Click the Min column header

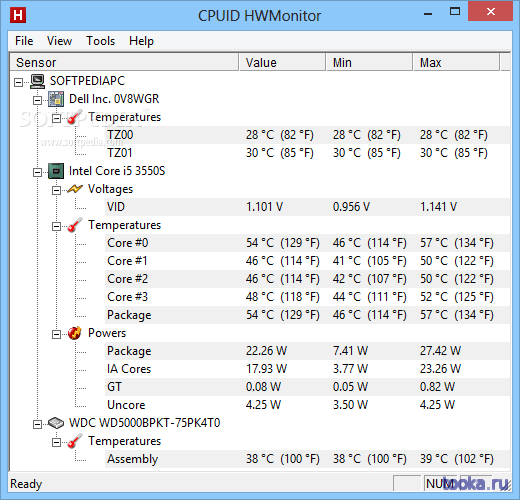[x=369, y=62]
